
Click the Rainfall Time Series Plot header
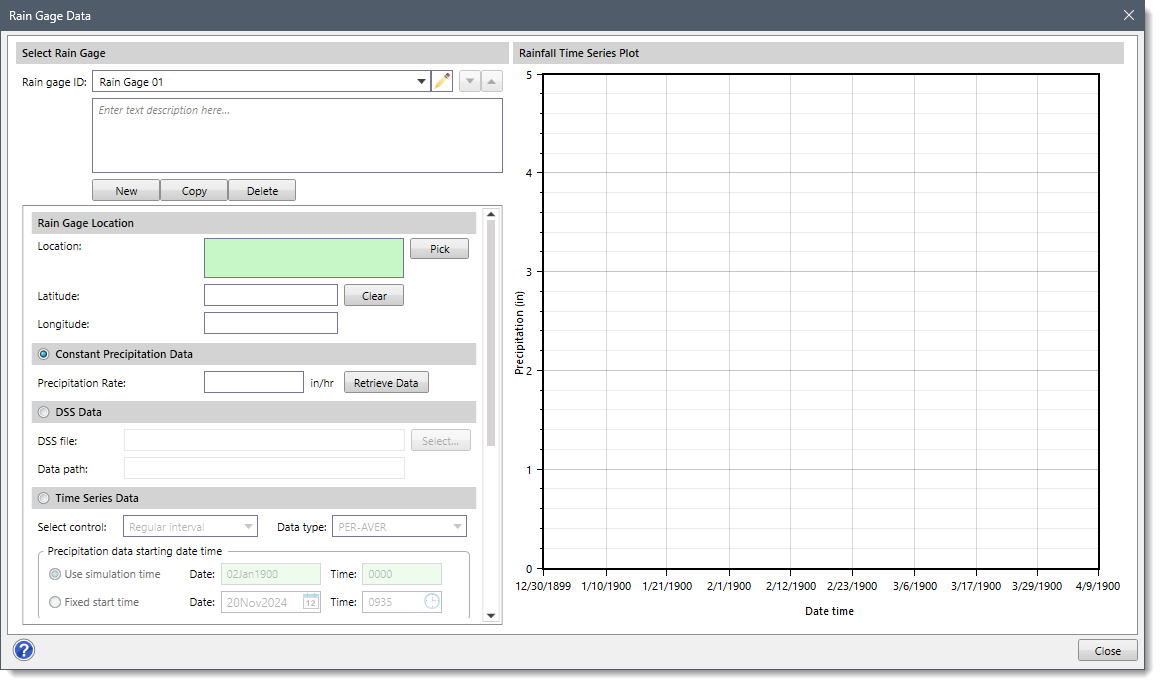(818, 53)
